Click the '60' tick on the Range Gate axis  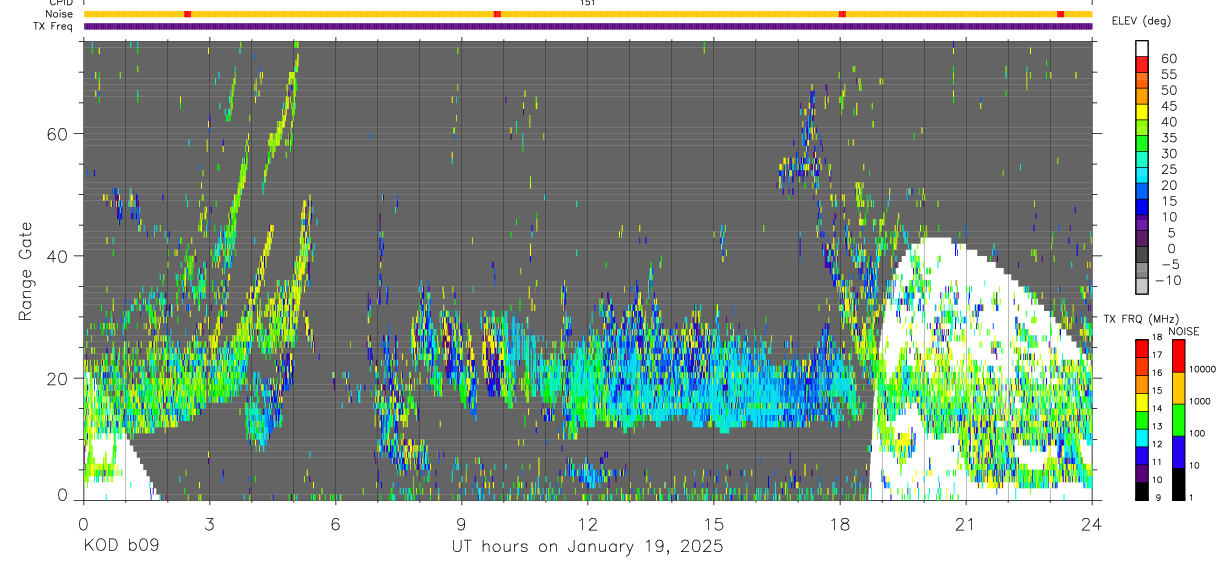click(59, 134)
